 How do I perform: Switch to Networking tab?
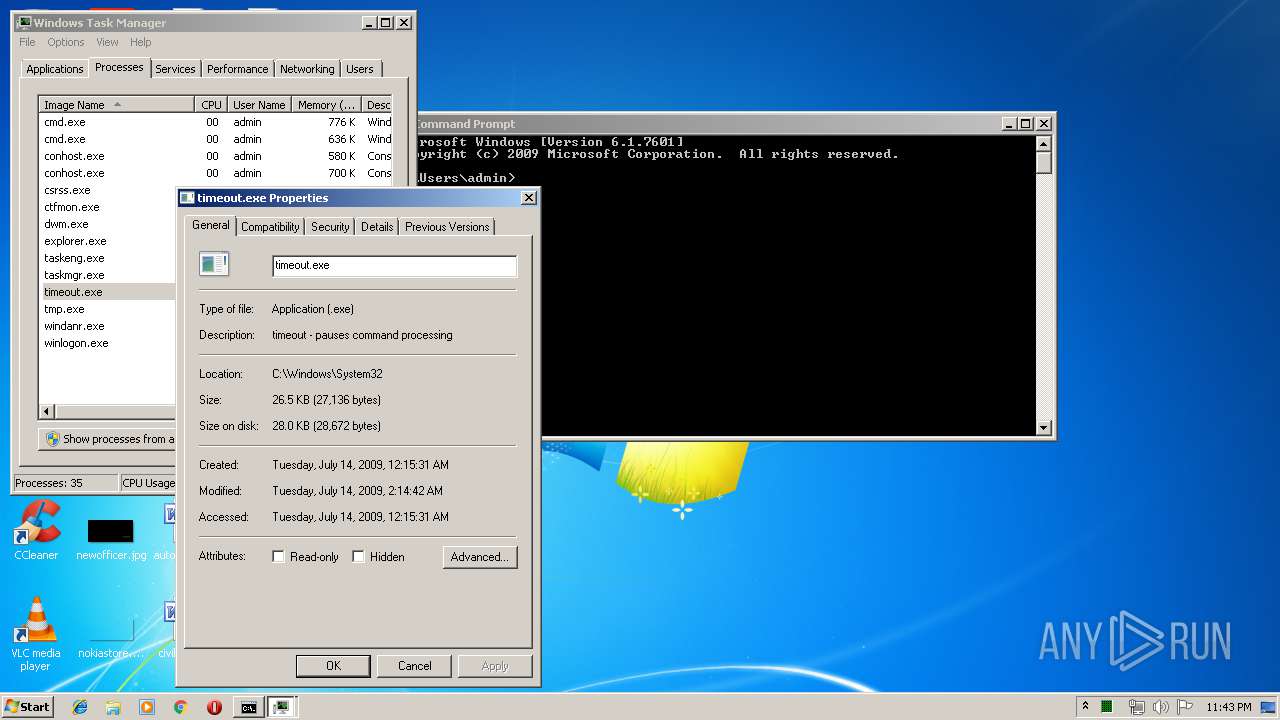pyautogui.click(x=307, y=69)
